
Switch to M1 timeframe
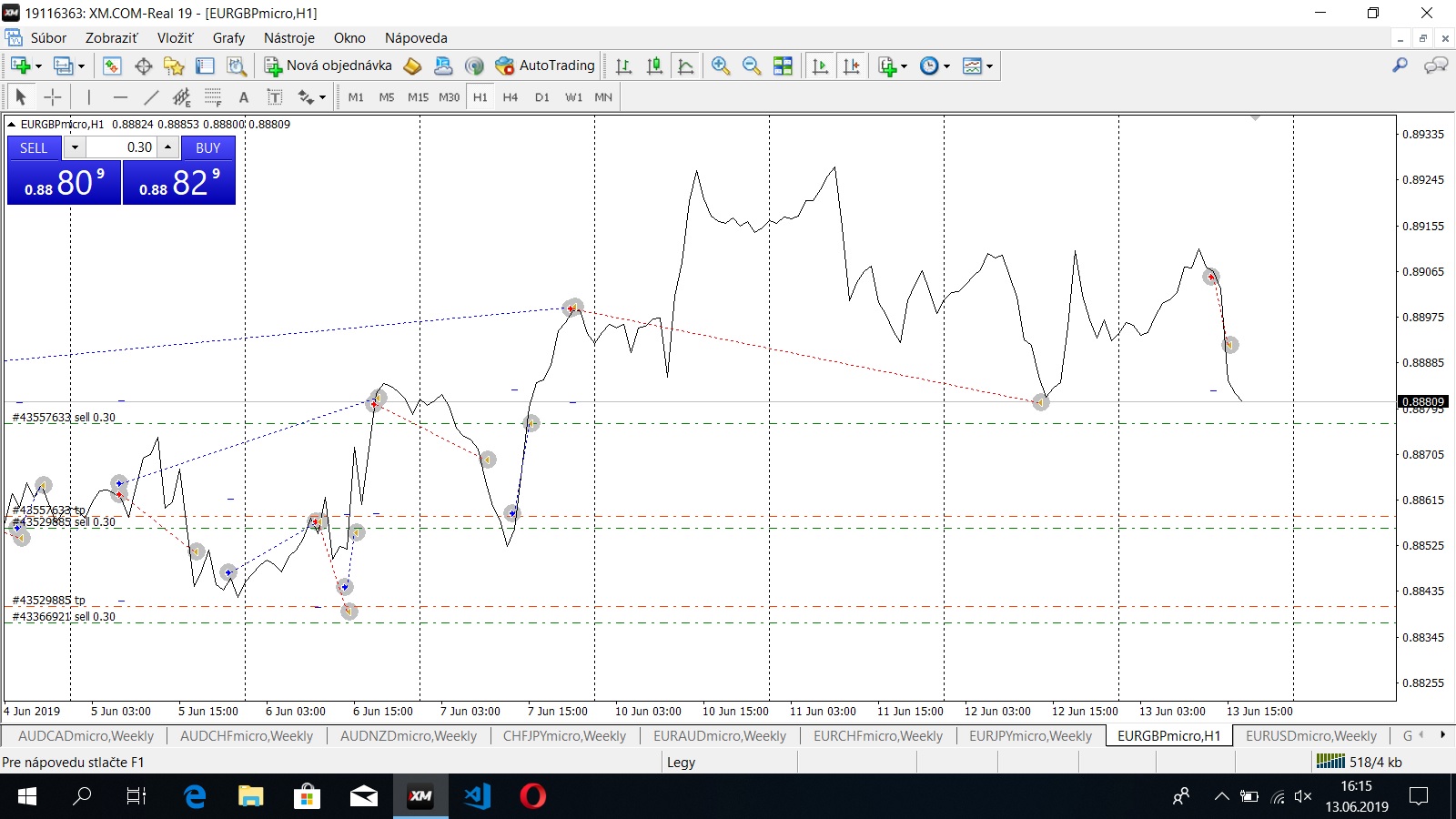(x=356, y=96)
